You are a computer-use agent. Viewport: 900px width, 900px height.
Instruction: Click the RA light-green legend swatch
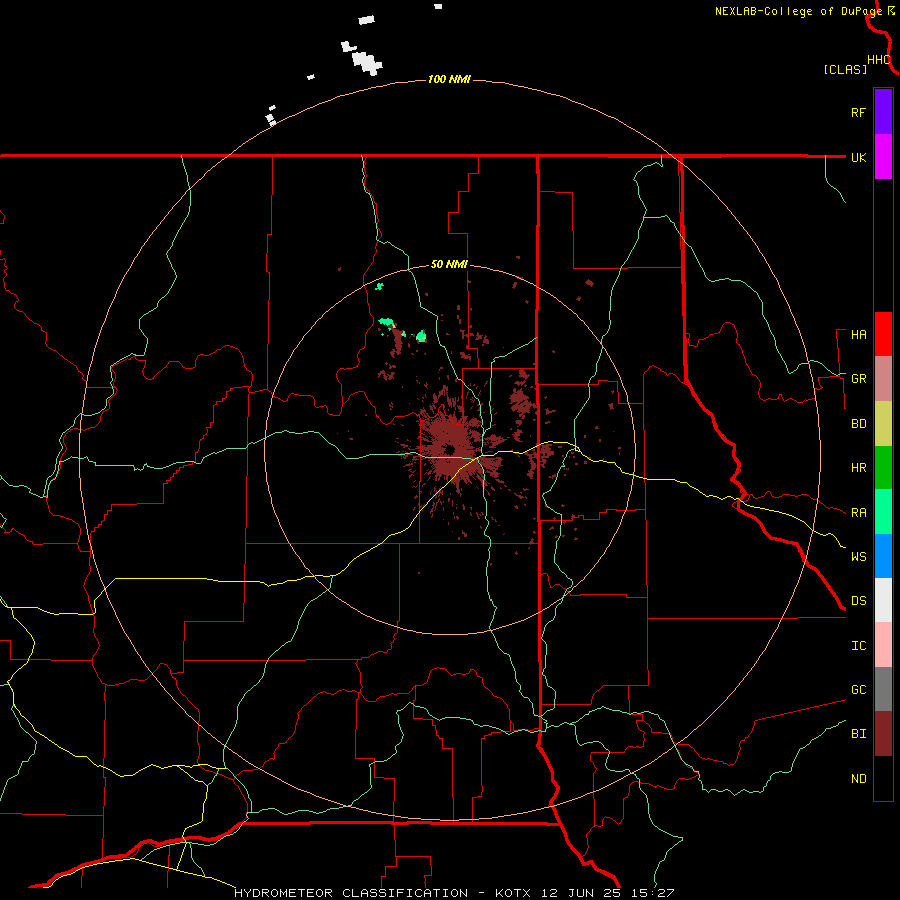pyautogui.click(x=883, y=512)
